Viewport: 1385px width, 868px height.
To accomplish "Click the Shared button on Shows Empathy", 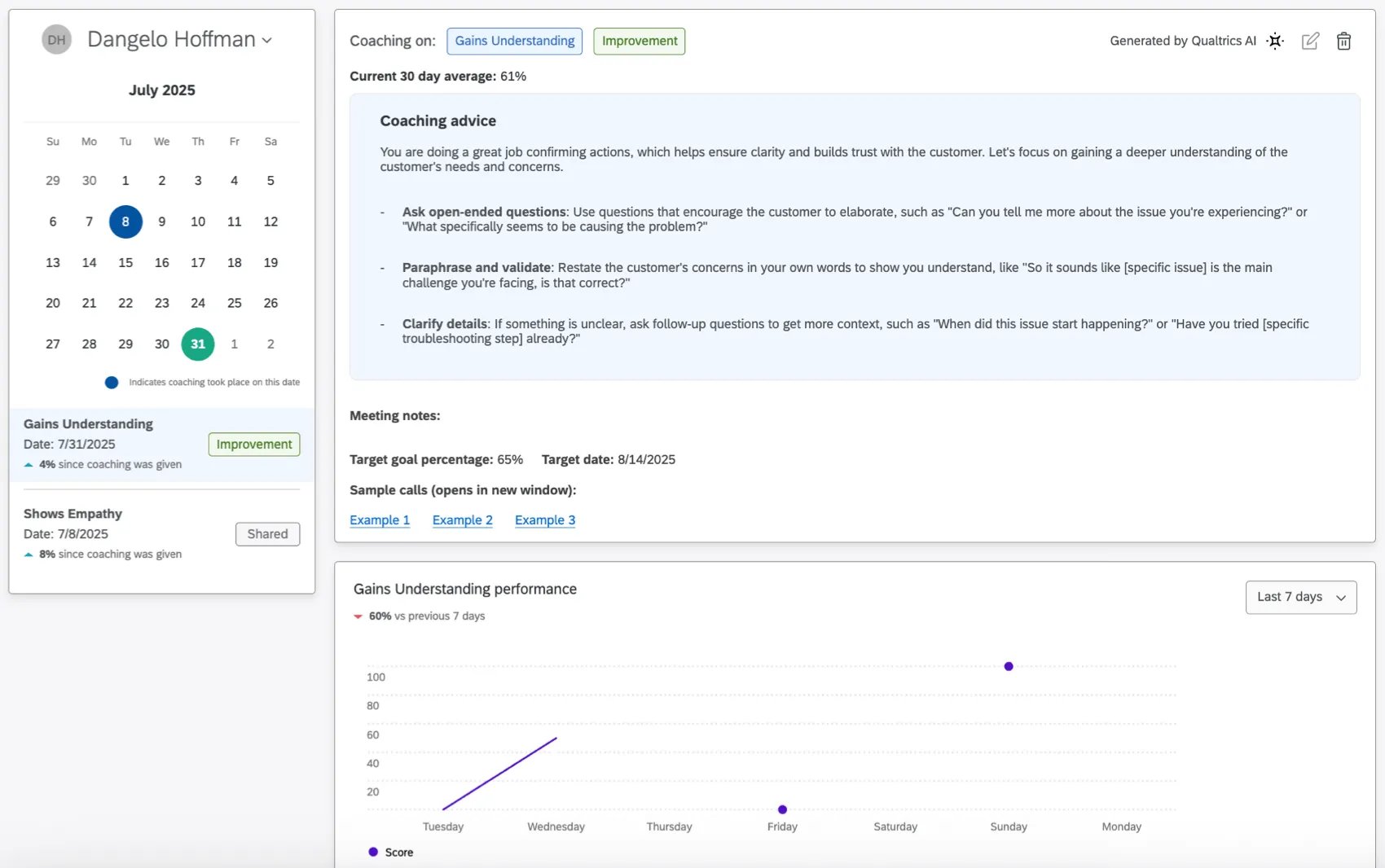I will point(267,533).
